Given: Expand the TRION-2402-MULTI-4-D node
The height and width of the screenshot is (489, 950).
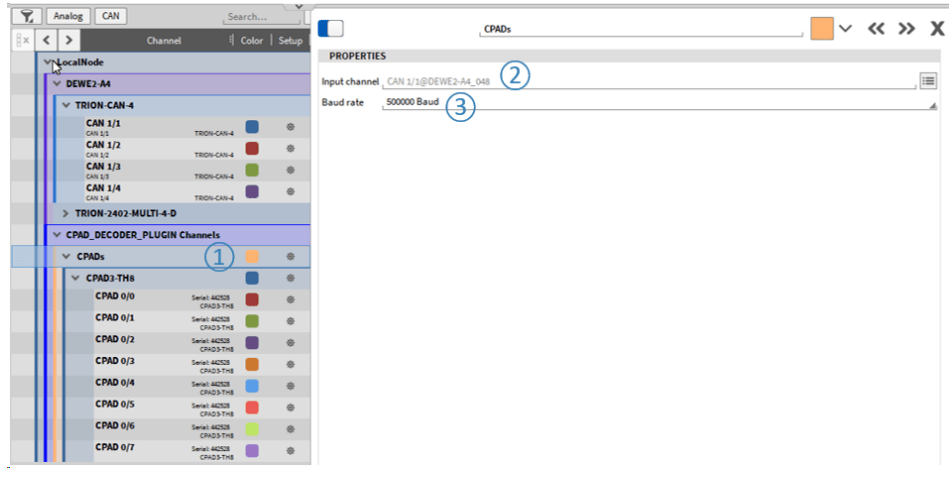Looking at the screenshot, I should [x=66, y=213].
